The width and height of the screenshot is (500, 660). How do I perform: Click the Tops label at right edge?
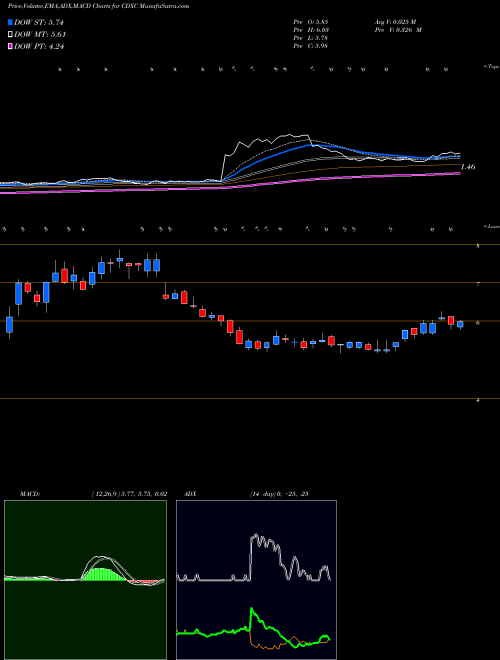pos(491,67)
